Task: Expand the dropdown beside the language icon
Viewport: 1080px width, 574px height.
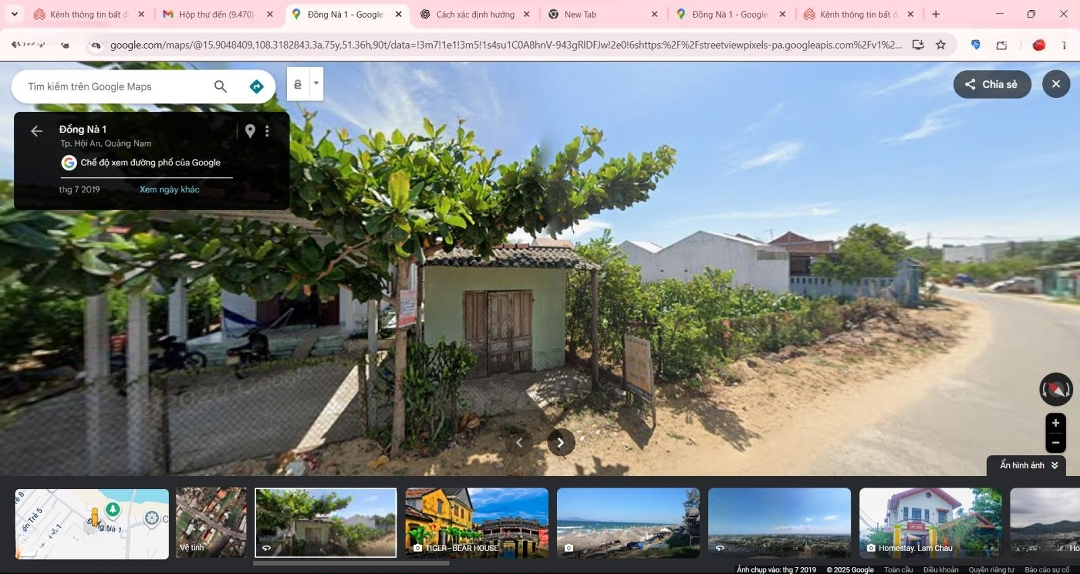Action: coord(316,83)
